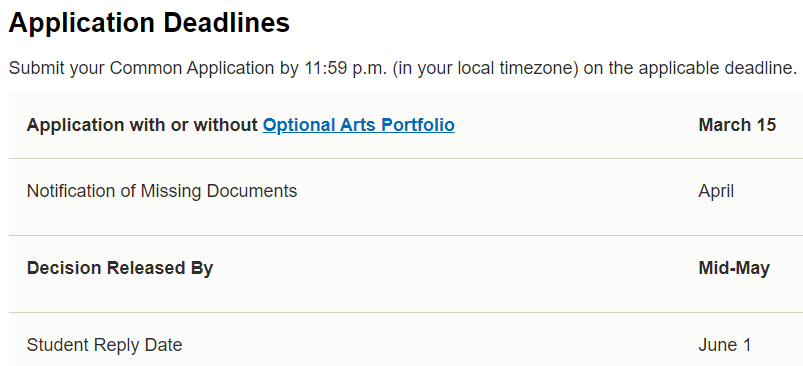Click the June 1 reply date
This screenshot has height=366, width=803.
click(x=725, y=345)
